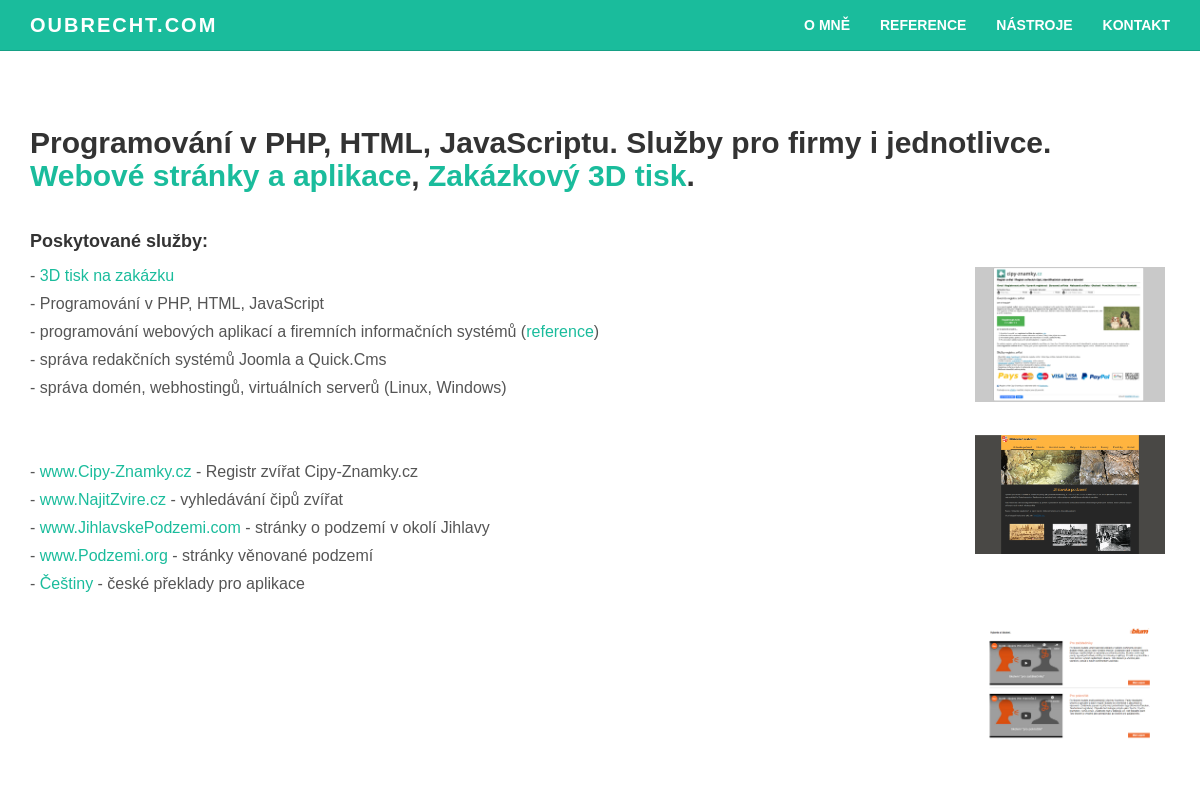Open the 'reference' link in parentheses

tap(560, 332)
